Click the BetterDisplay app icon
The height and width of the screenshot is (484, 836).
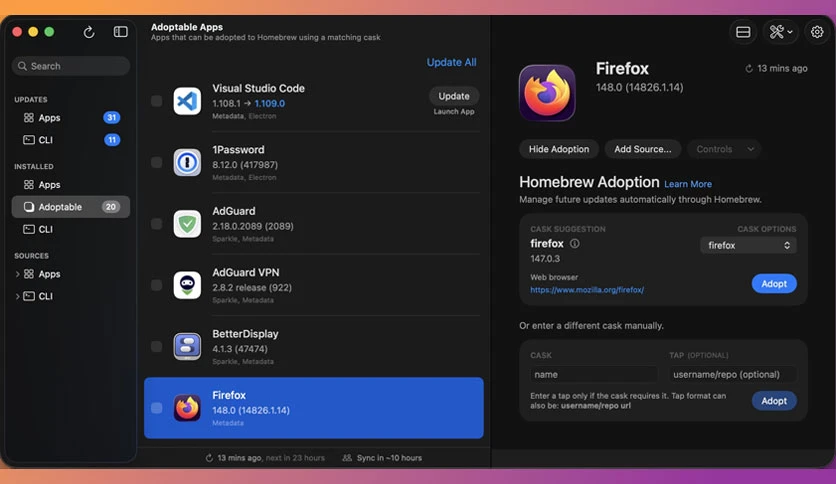point(187,346)
